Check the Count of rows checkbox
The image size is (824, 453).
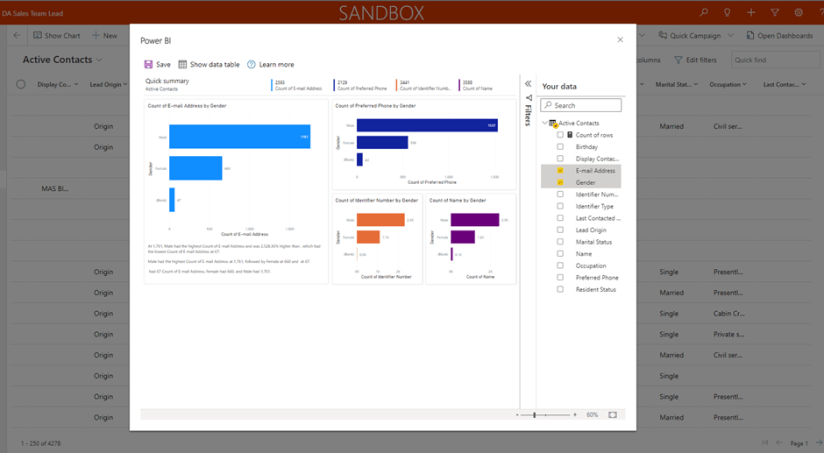coord(560,135)
